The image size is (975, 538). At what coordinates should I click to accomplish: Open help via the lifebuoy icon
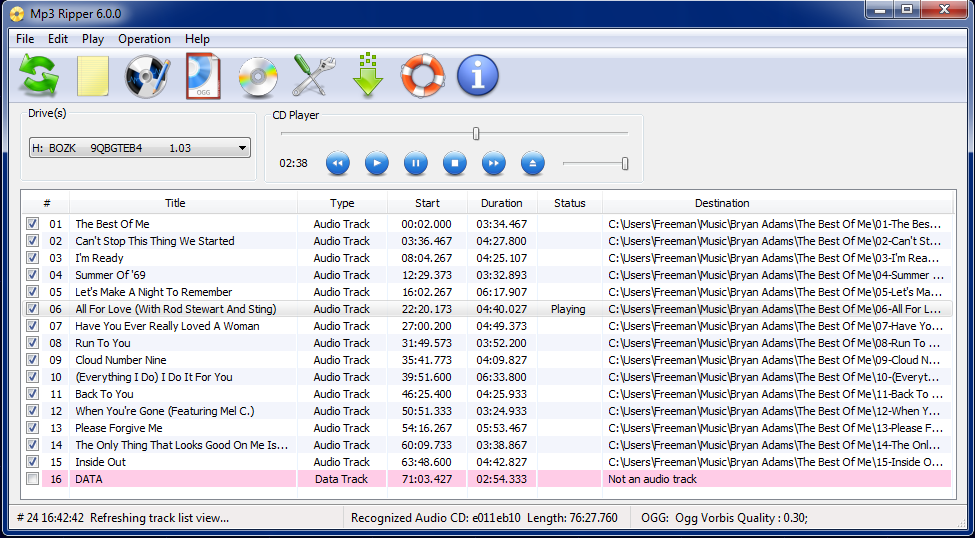pyautogui.click(x=423, y=76)
